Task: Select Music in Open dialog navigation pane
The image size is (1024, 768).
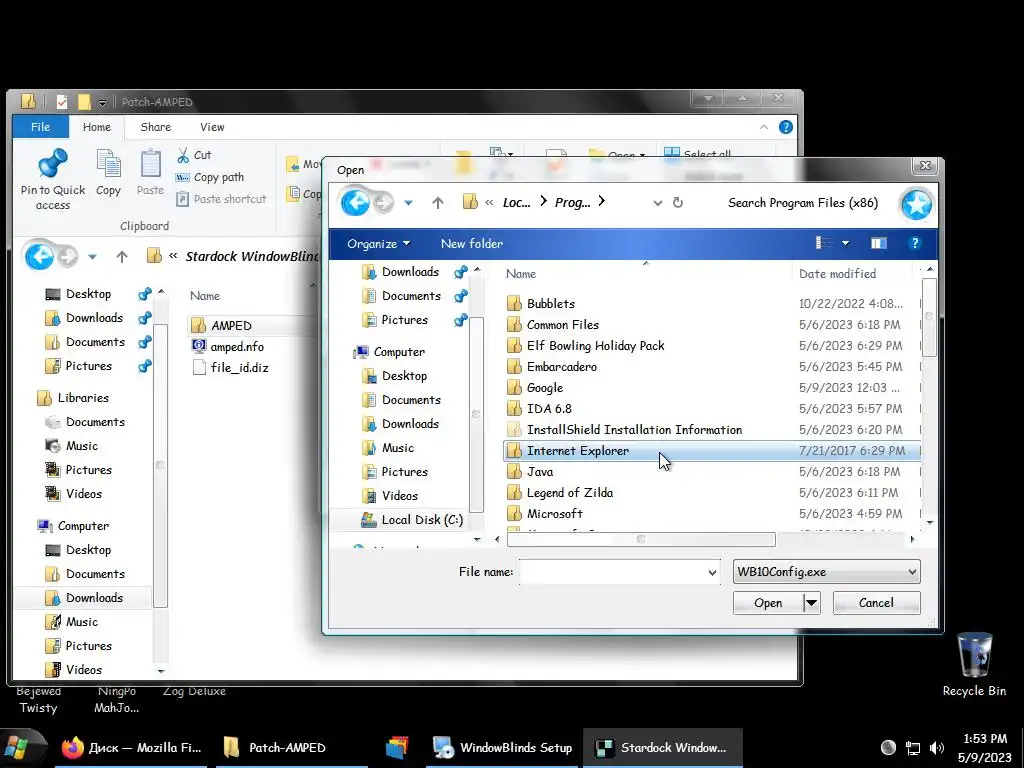Action: click(388, 448)
